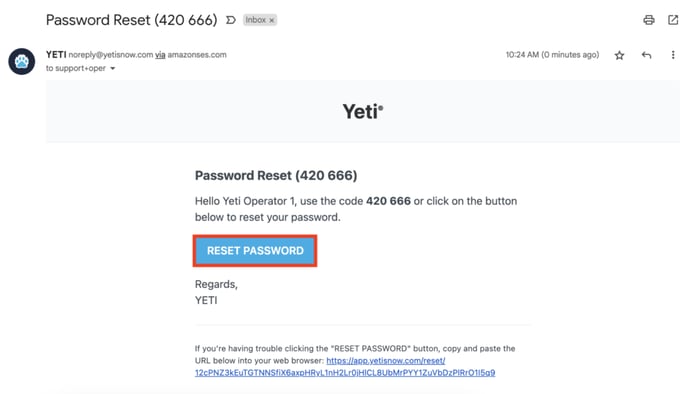Click the reply arrow icon
688x394 pixels.
pos(646,55)
